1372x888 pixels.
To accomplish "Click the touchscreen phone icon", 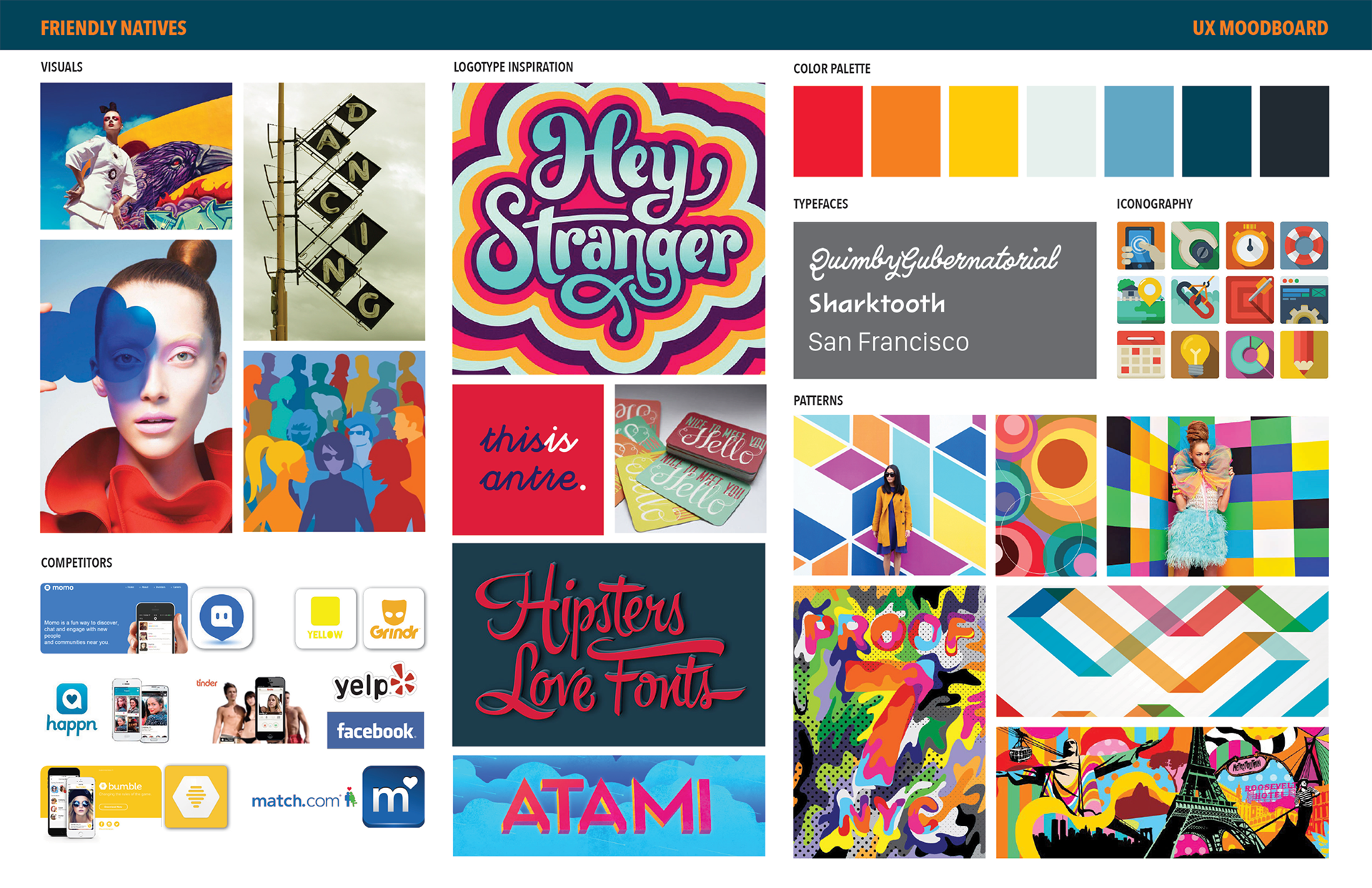I will 1140,245.
